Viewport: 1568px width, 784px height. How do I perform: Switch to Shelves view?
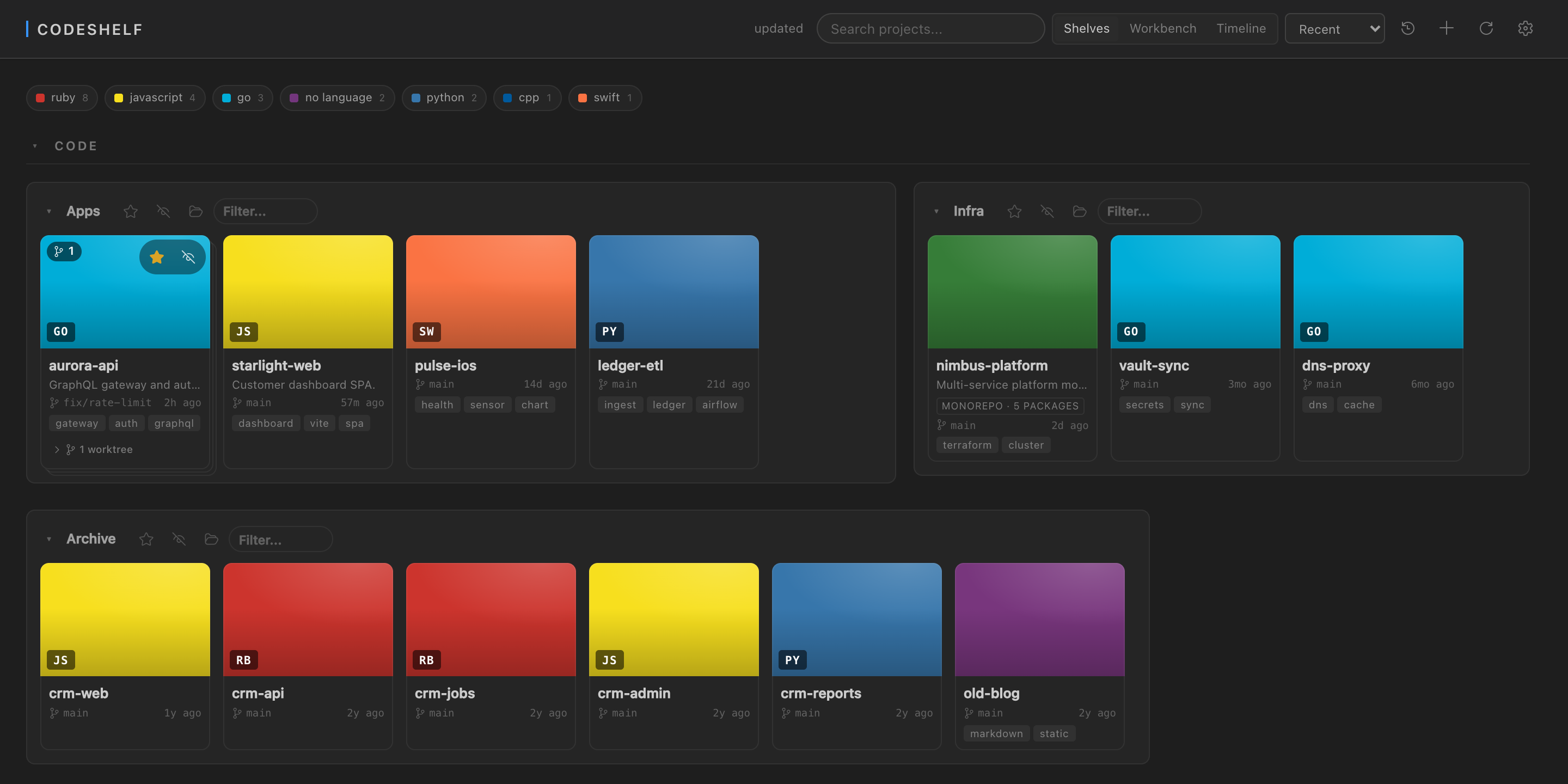point(1086,29)
